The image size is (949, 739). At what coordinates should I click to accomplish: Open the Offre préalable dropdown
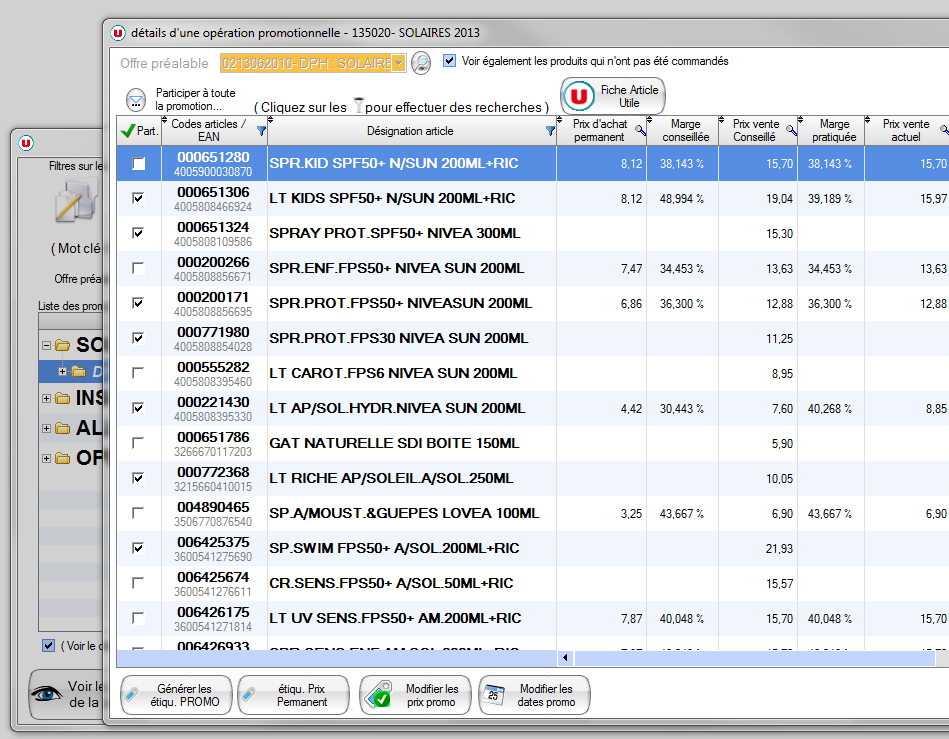coord(399,64)
